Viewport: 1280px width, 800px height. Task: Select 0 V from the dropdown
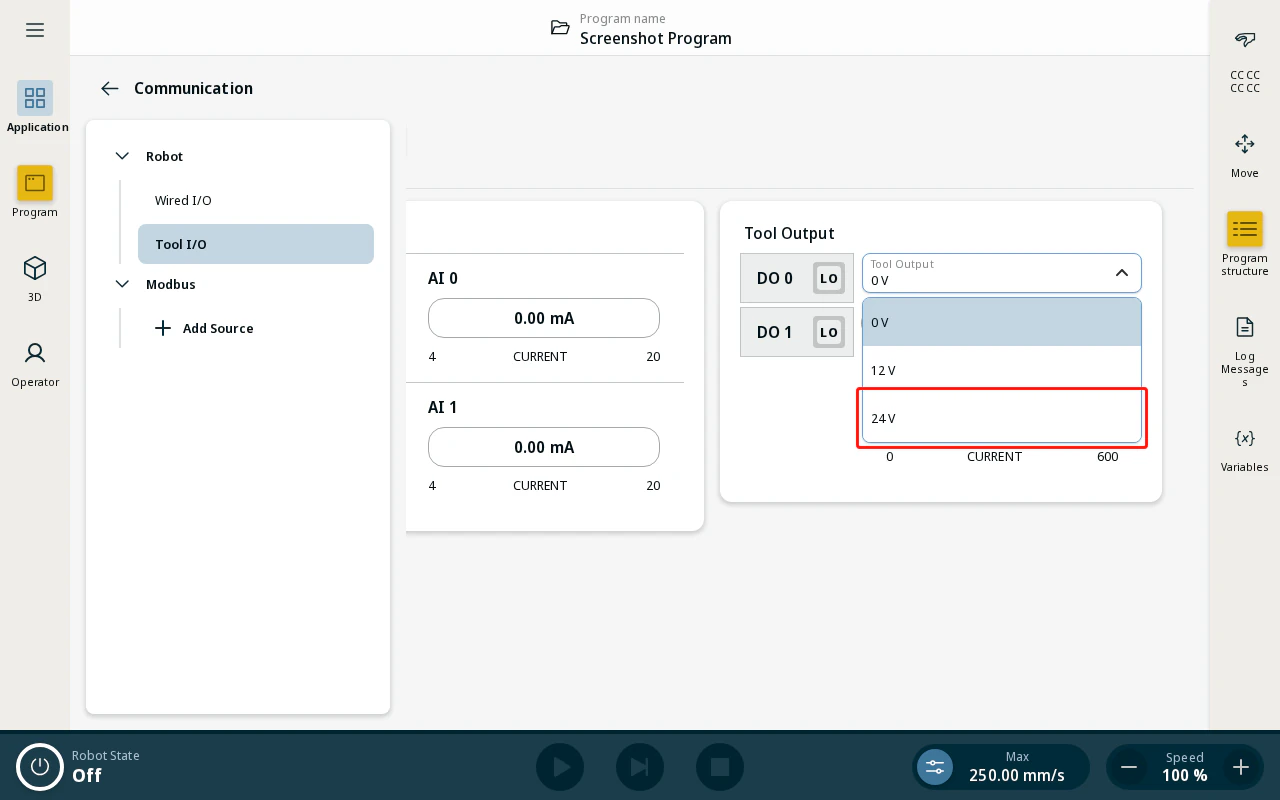click(1002, 322)
